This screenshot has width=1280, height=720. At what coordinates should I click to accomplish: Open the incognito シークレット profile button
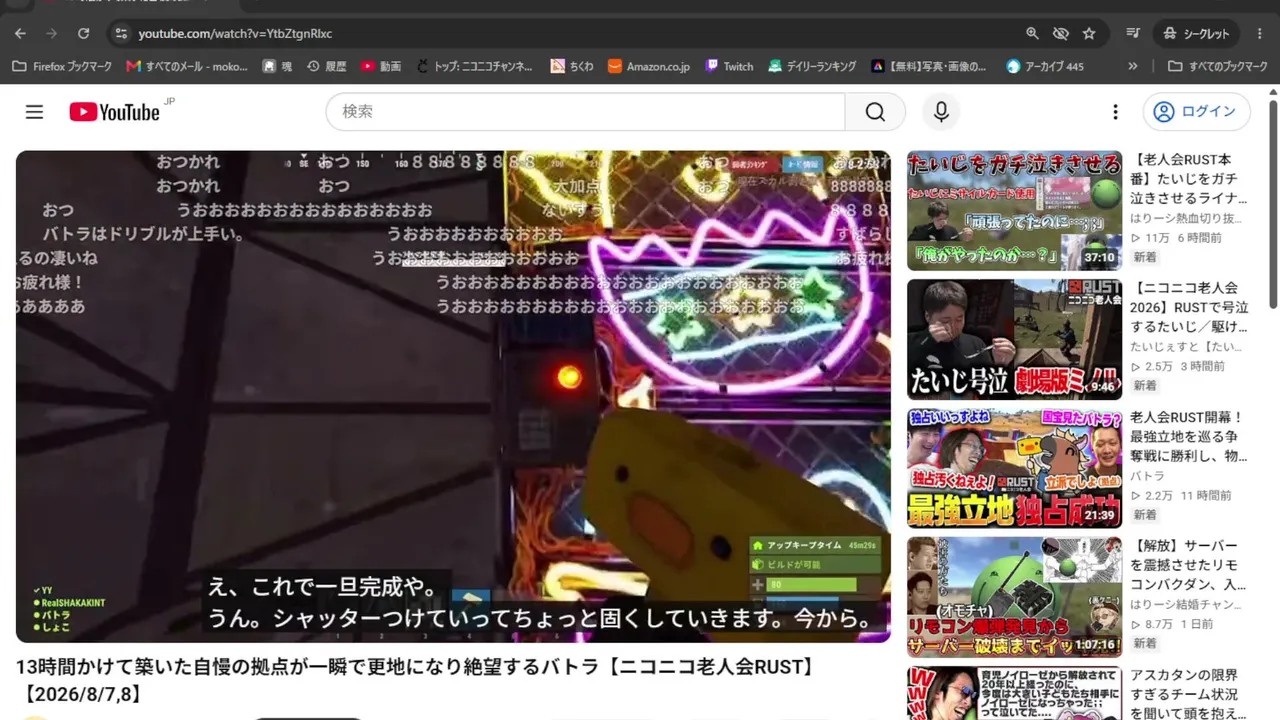click(1196, 33)
